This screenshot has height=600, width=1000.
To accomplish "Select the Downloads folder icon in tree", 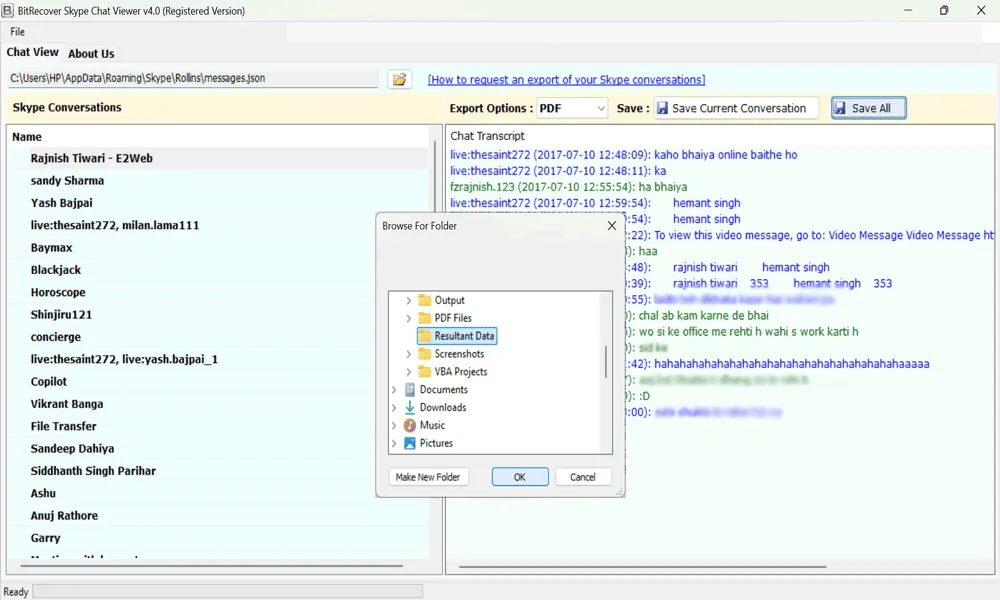I will [x=410, y=408].
